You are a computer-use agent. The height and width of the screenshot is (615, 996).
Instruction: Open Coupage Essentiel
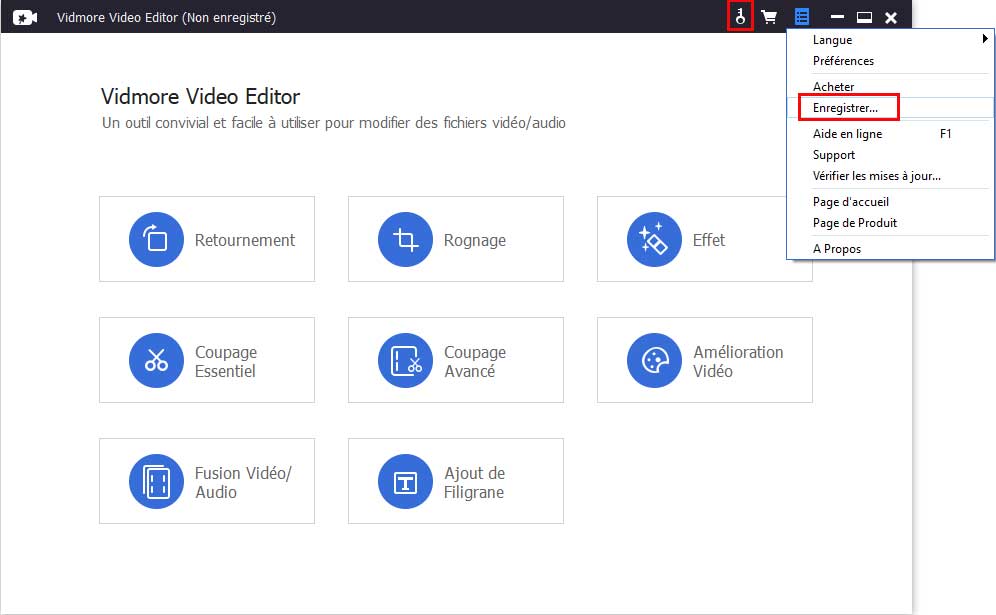[207, 360]
